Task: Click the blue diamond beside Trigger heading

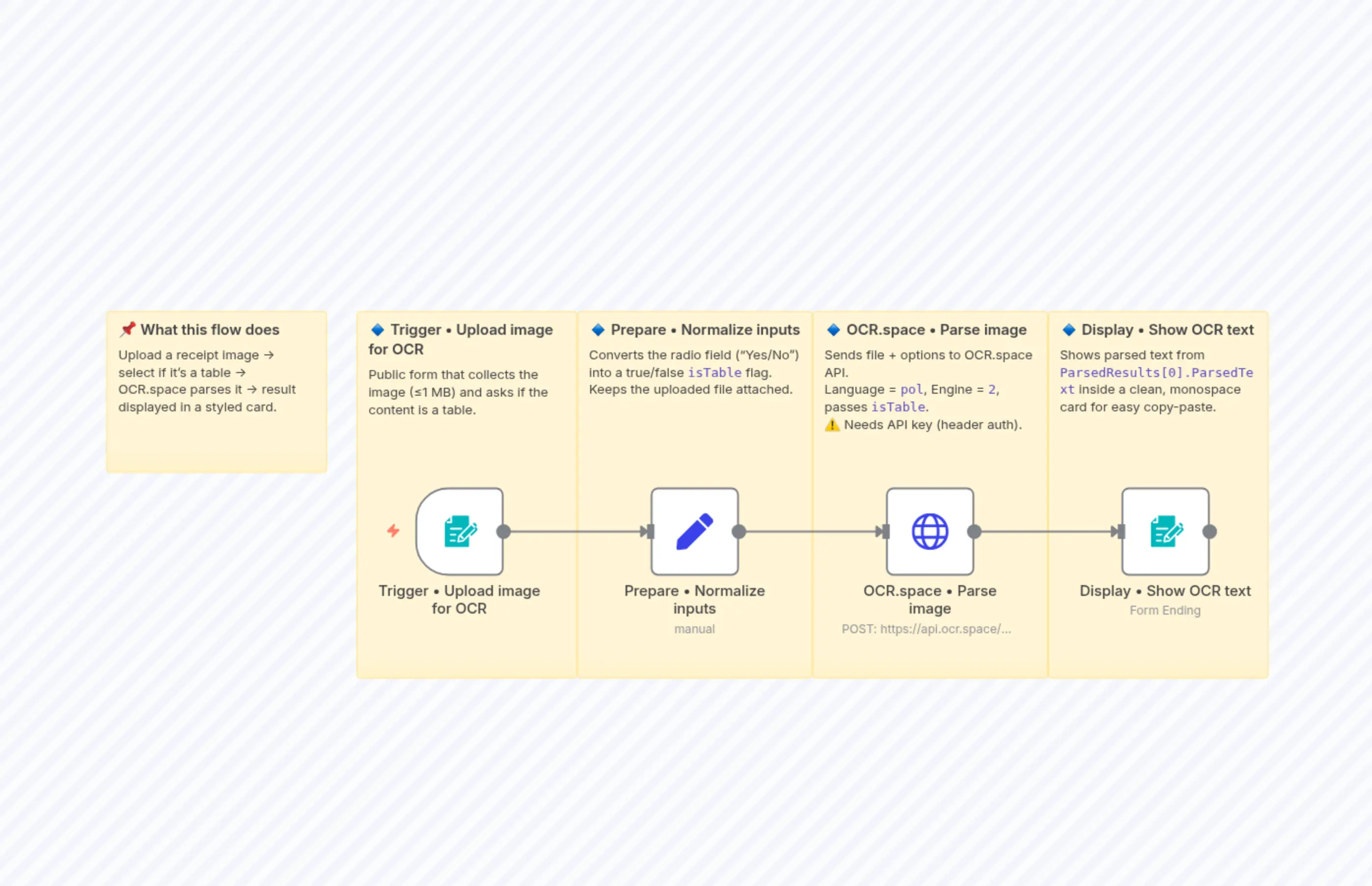Action: click(377, 329)
